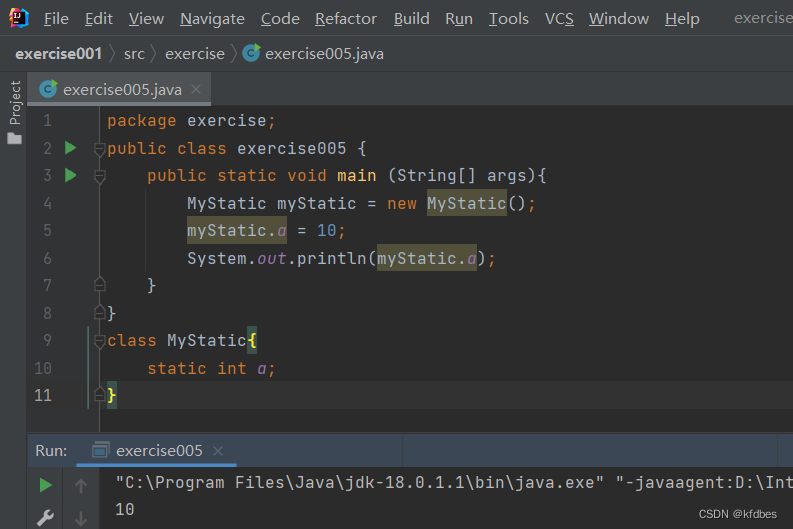The height and width of the screenshot is (529, 793).
Task: Open the Refactor menu
Action: point(346,19)
